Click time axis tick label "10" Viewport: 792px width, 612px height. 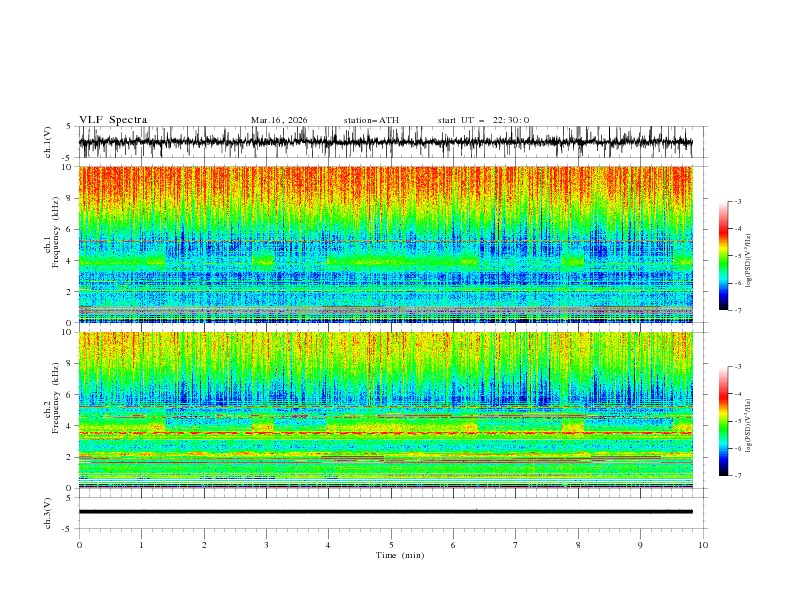703,545
